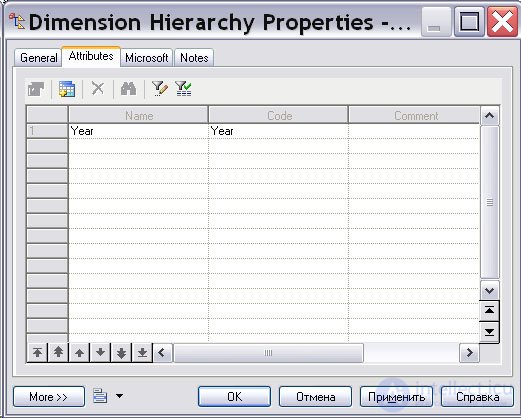The image size is (521, 418).
Task: Delete selected attribute with X icon
Action: point(98,89)
